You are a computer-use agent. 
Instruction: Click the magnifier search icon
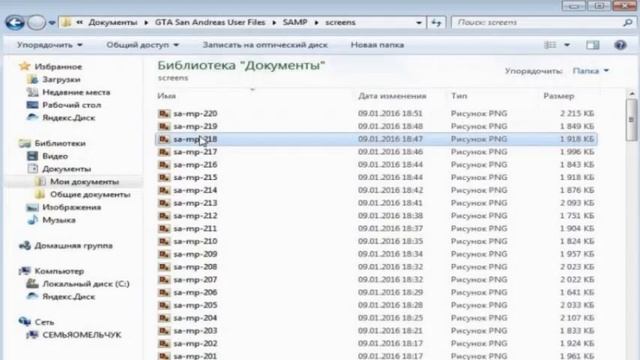pos(627,23)
